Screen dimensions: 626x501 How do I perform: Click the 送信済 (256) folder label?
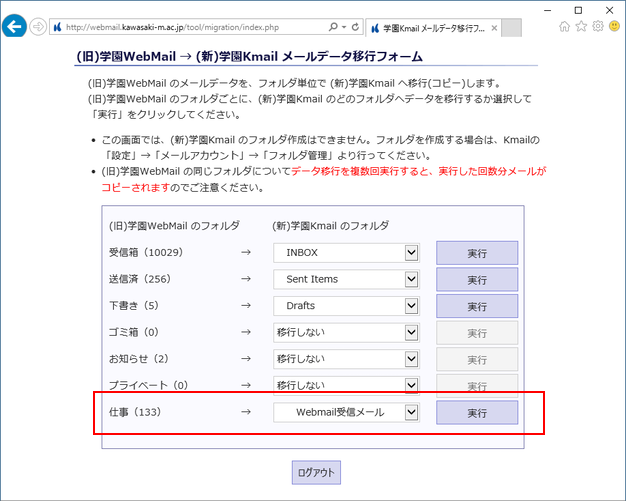[140, 279]
